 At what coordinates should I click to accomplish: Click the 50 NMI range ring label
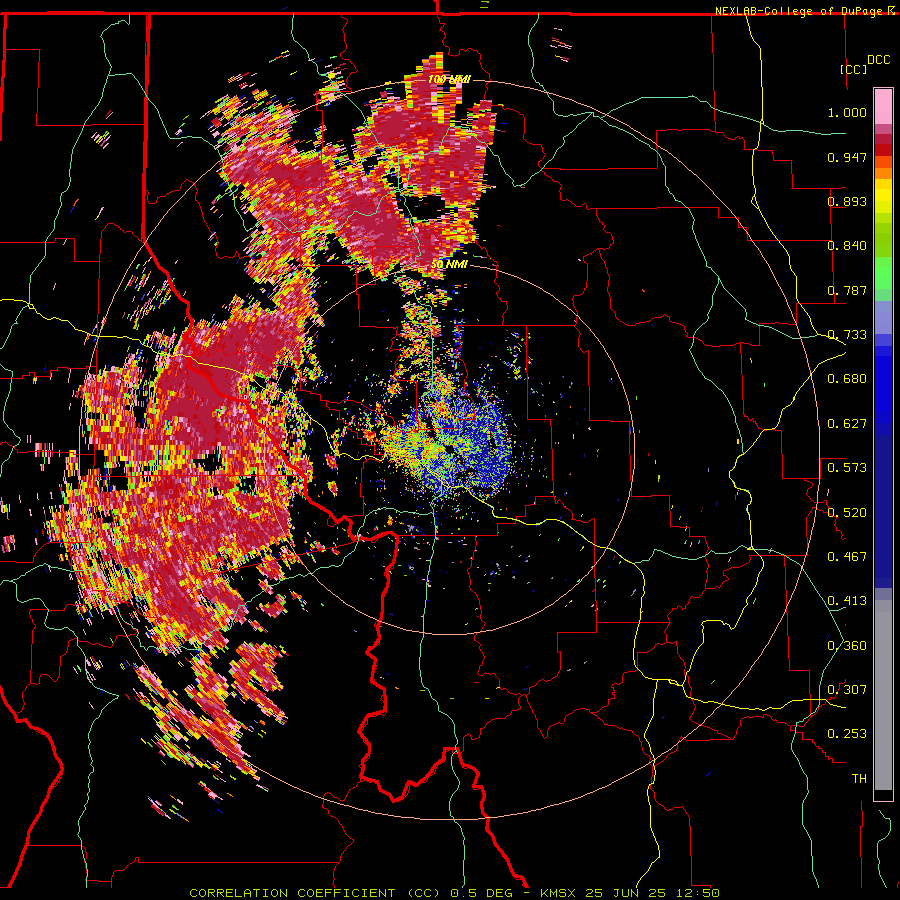(450, 264)
